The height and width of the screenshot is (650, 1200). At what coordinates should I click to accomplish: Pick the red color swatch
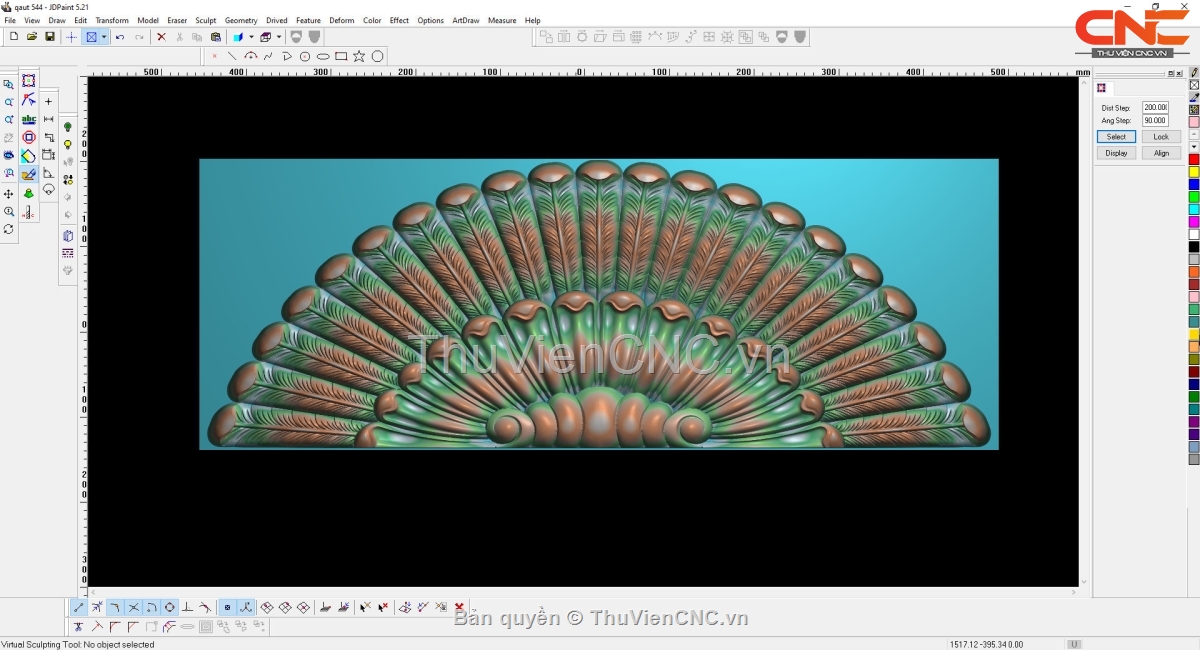coord(1194,160)
